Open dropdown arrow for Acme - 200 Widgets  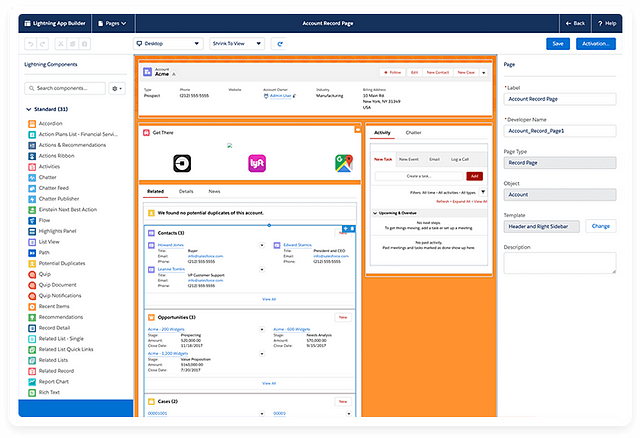262,329
